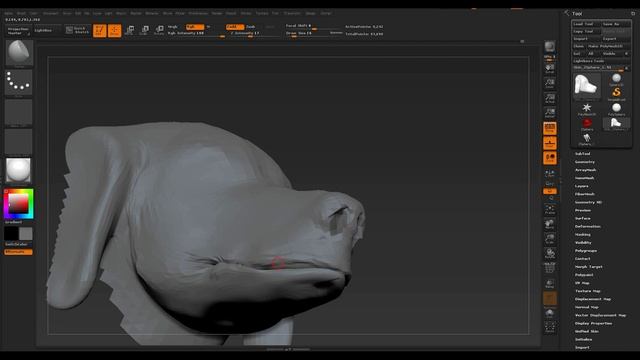Activate Edit mode button in top shelf
The width and height of the screenshot is (640, 360).
100,30
